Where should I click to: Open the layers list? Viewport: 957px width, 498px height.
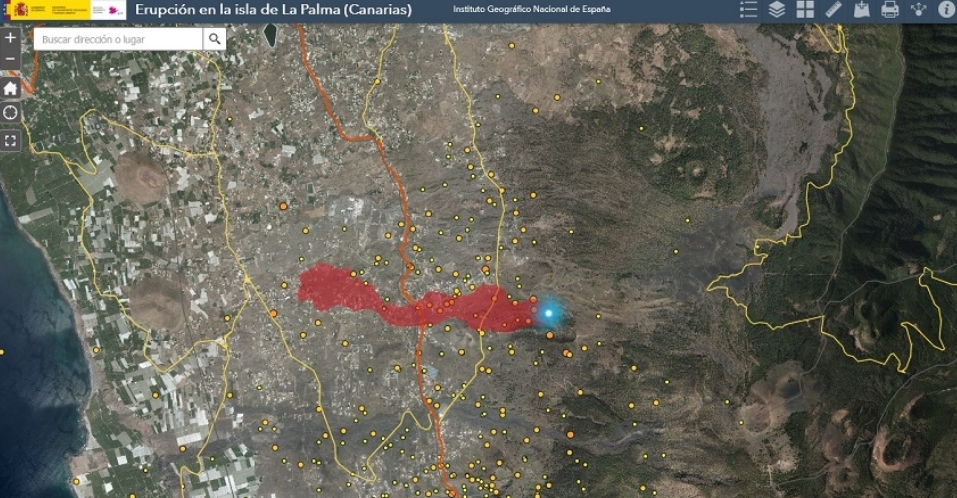coord(776,9)
